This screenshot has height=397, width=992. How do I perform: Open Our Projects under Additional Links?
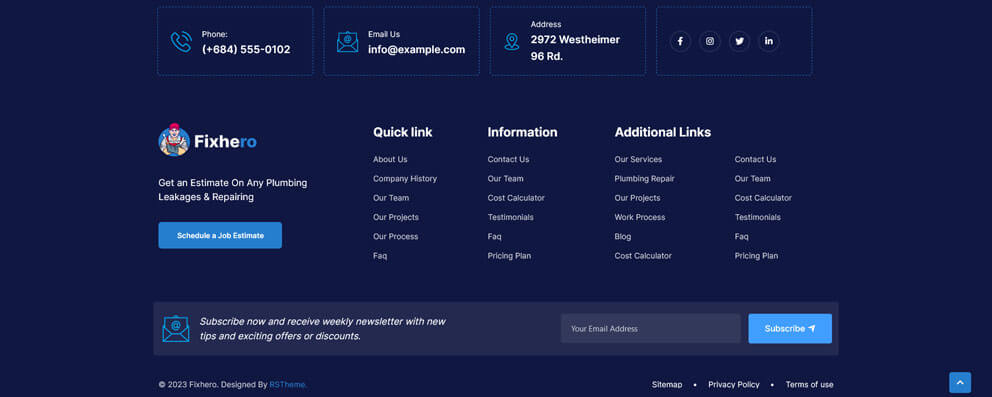click(637, 198)
